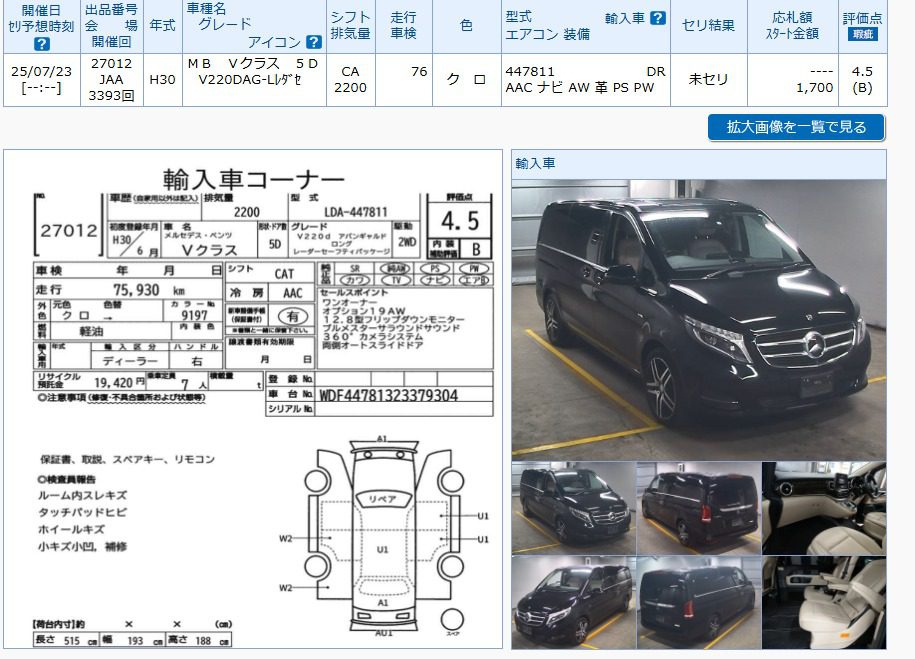Open rear seats interior thumbnail
This screenshot has width=915, height=659.
tap(824, 602)
